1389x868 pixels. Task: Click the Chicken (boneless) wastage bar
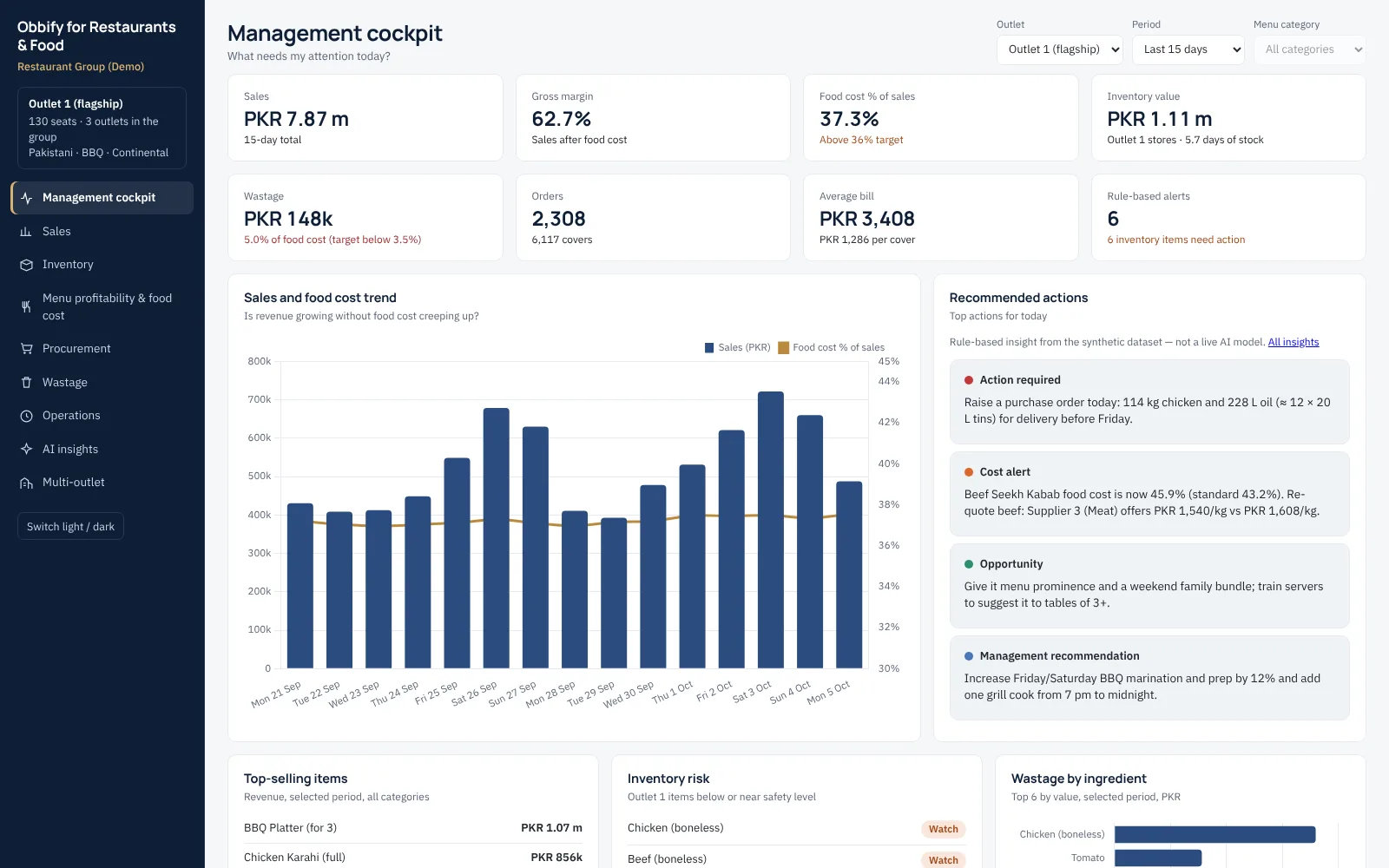point(1215,834)
